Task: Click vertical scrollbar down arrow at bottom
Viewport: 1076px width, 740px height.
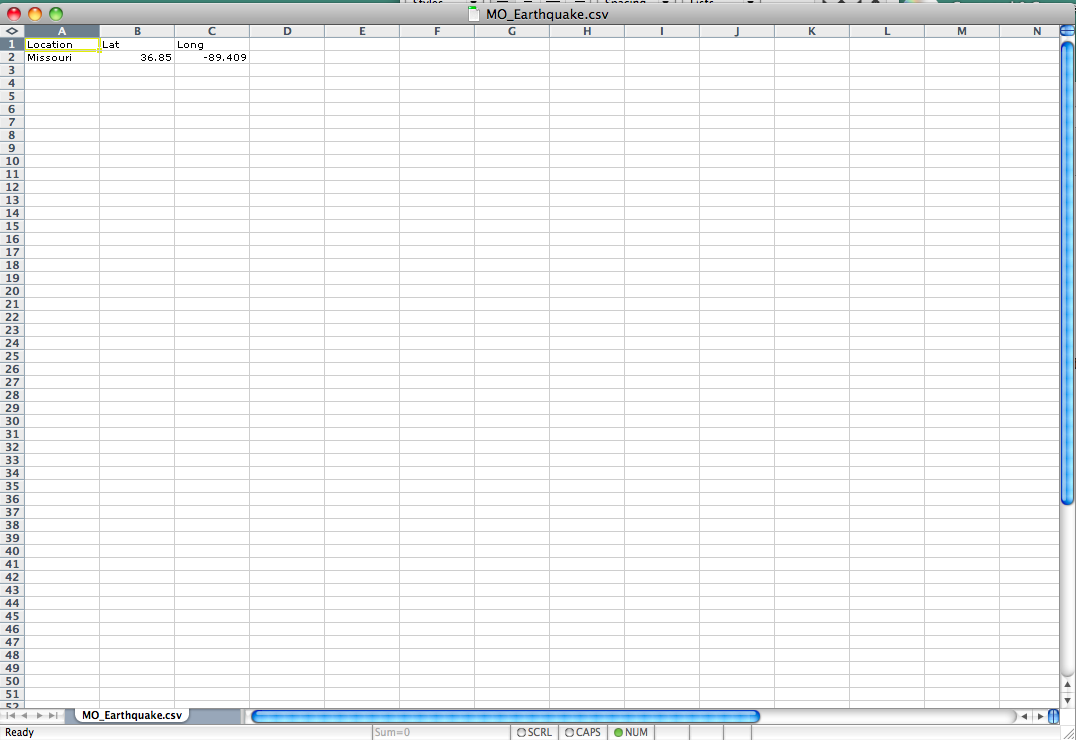Action: pos(1067,700)
